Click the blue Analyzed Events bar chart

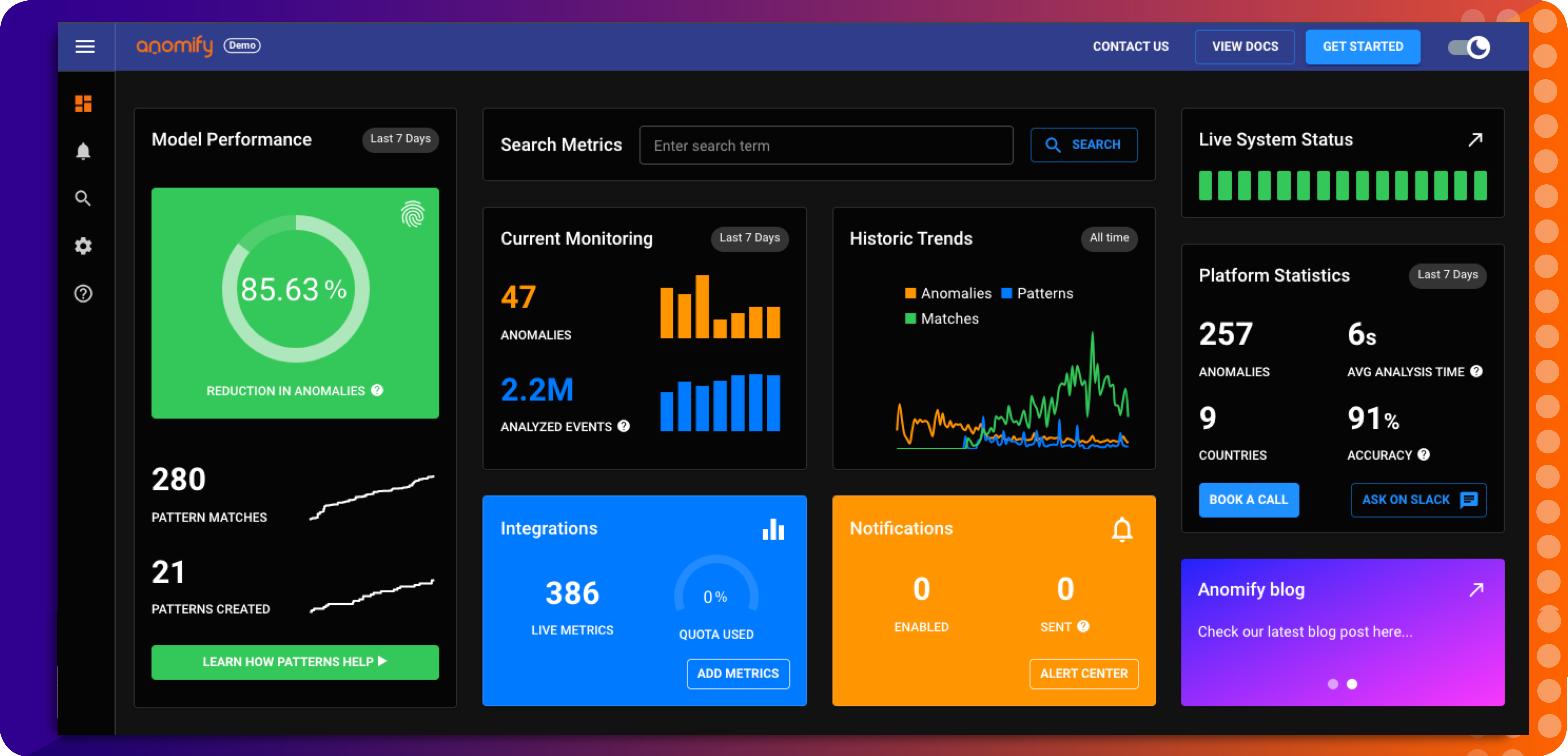tap(720, 402)
